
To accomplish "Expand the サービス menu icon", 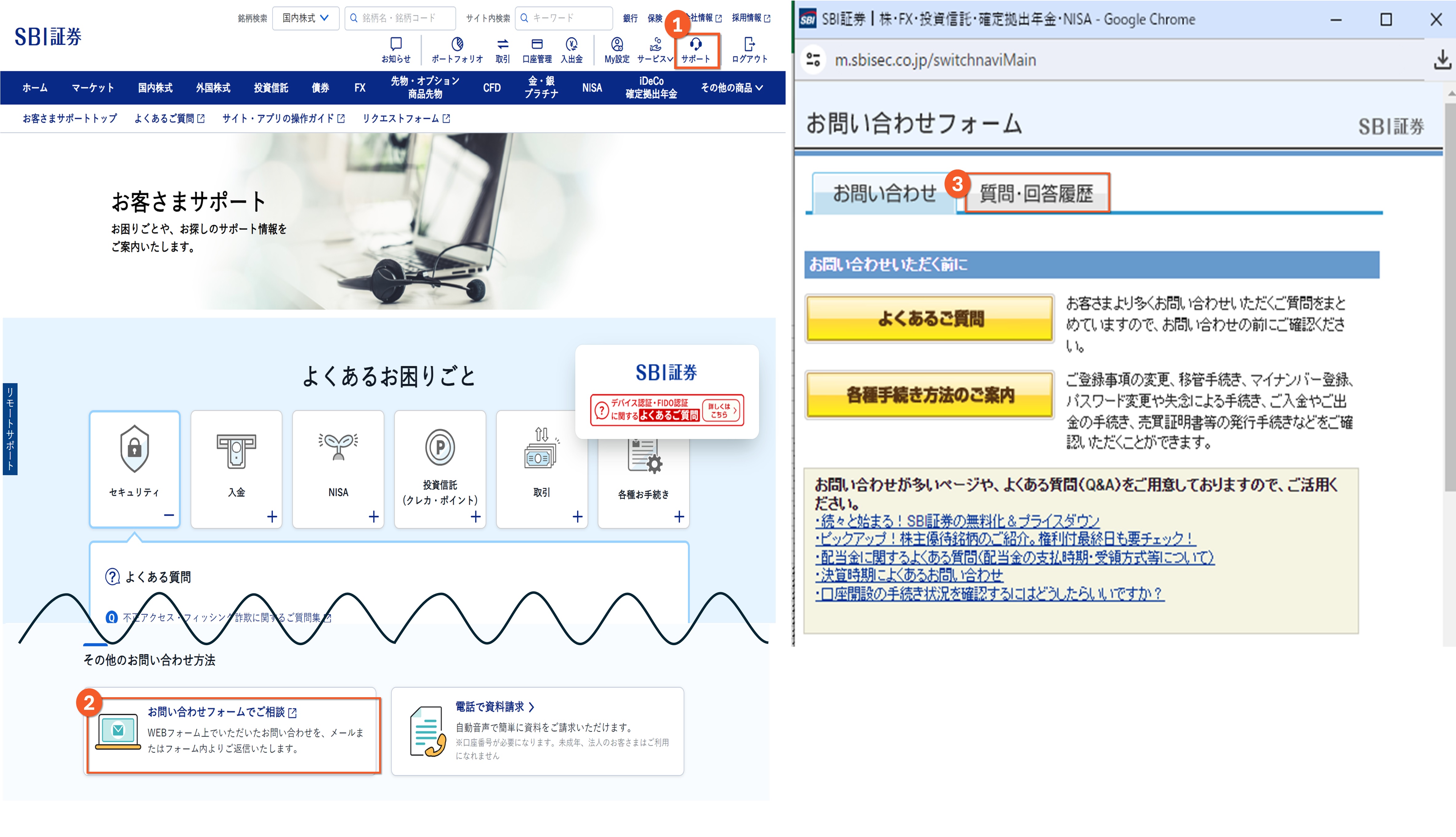I will pyautogui.click(x=655, y=50).
